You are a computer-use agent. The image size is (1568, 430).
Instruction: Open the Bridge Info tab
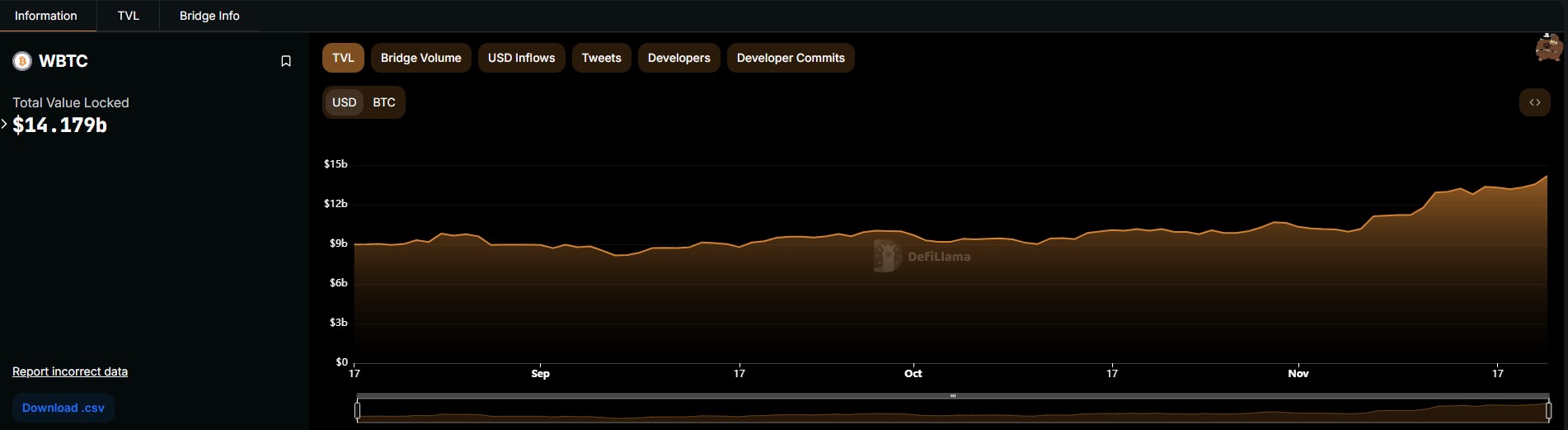click(x=209, y=16)
